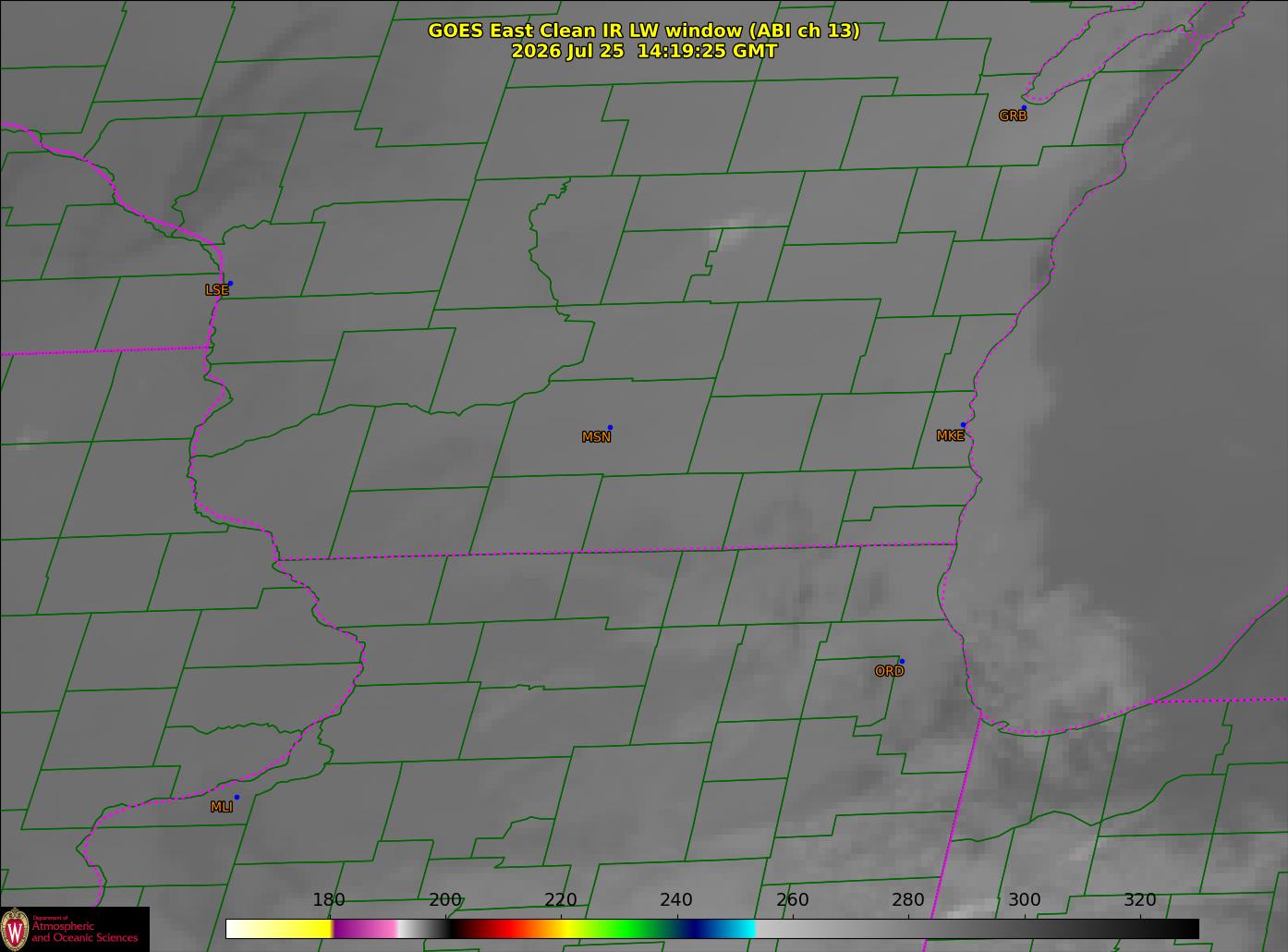Click the 180 colorbar tick label
The width and height of the screenshot is (1288, 952).
[329, 900]
